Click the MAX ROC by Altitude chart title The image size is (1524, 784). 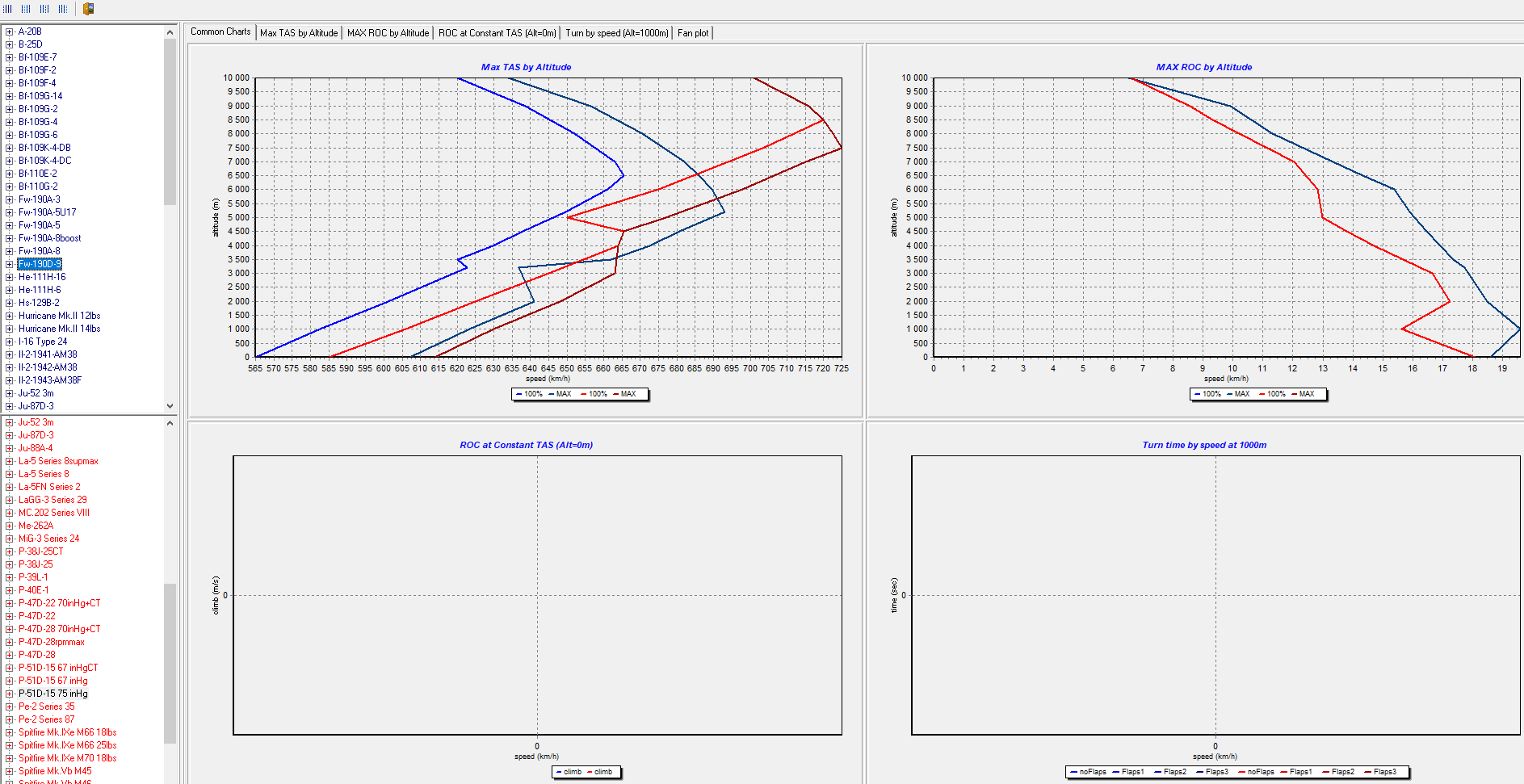[1204, 67]
